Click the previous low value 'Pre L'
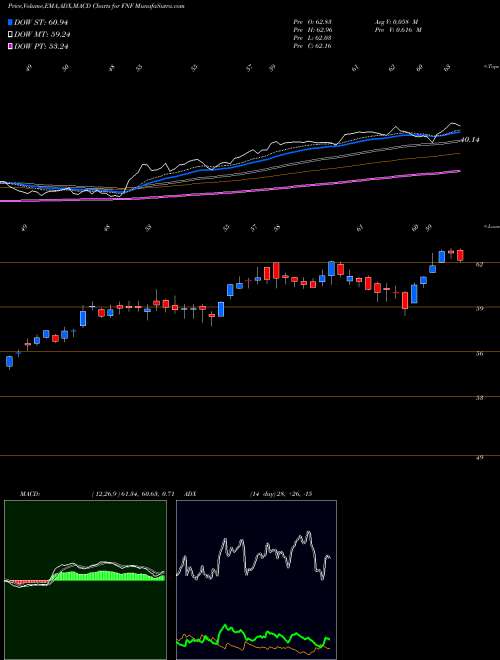Image resolution: width=500 pixels, height=660 pixels. pos(313,38)
